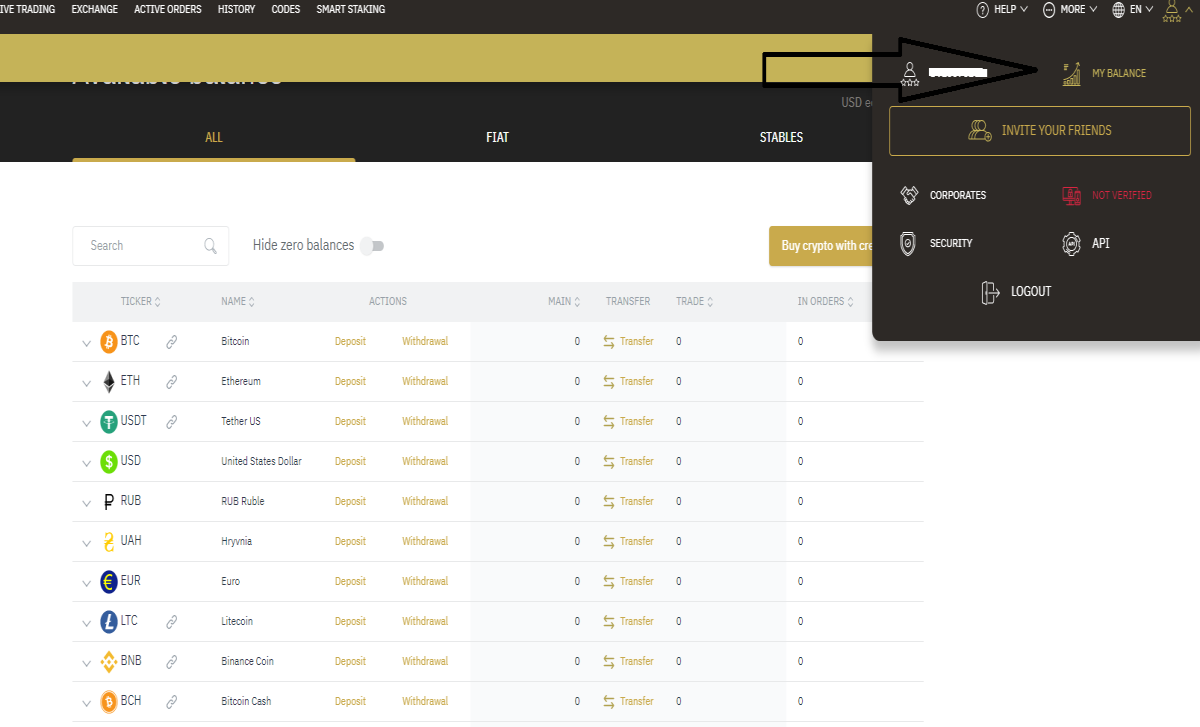1200x727 pixels.
Task: Click the Corporates menu text
Action: pyautogui.click(x=958, y=196)
